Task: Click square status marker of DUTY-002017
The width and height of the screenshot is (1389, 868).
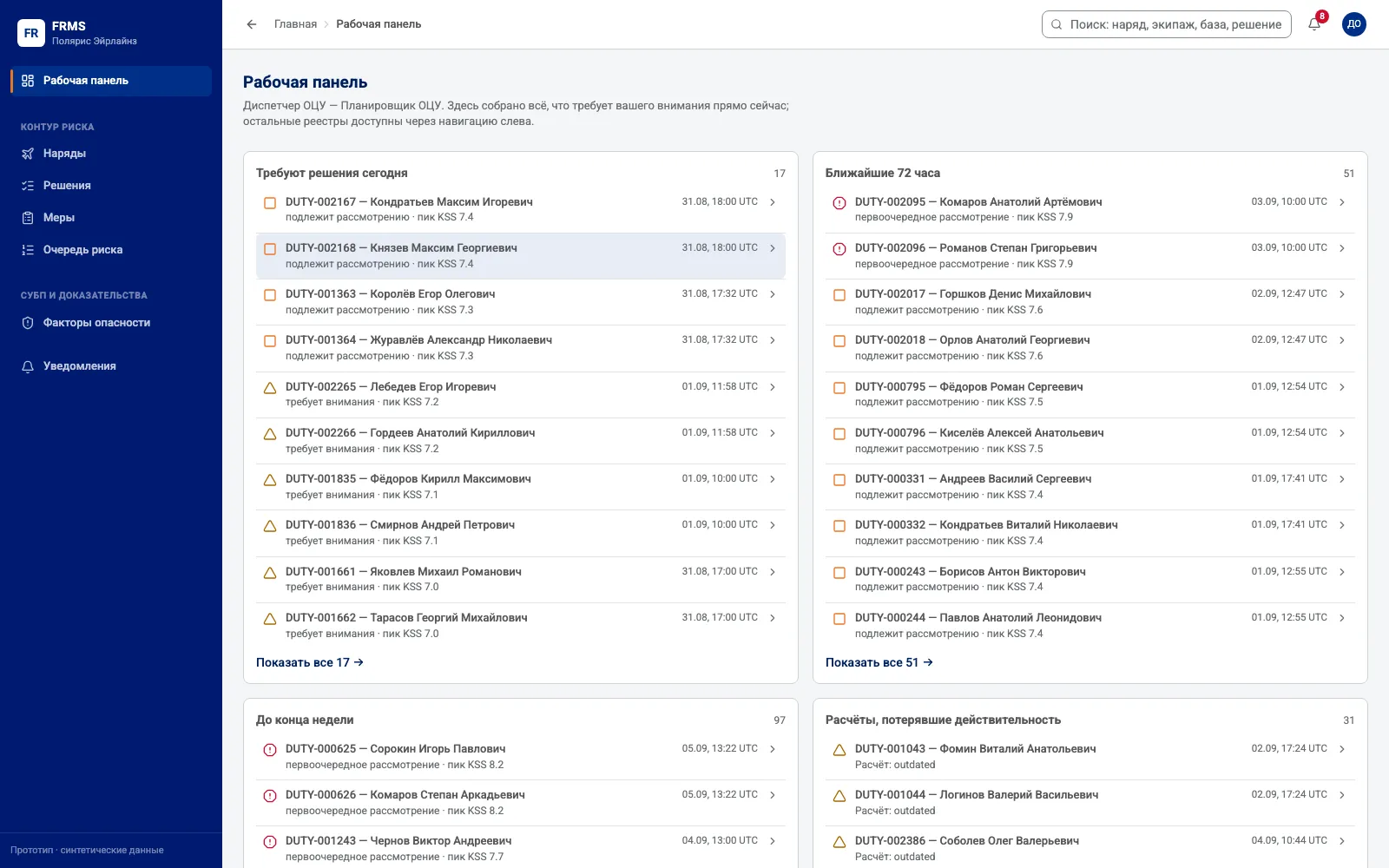Action: coord(839,295)
